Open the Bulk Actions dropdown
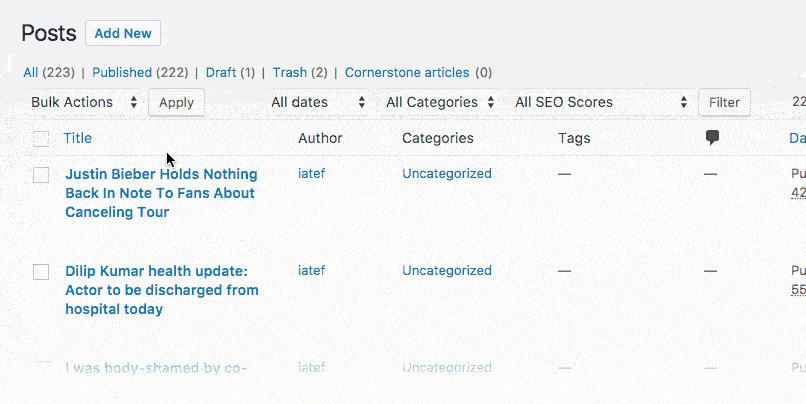 (x=84, y=102)
